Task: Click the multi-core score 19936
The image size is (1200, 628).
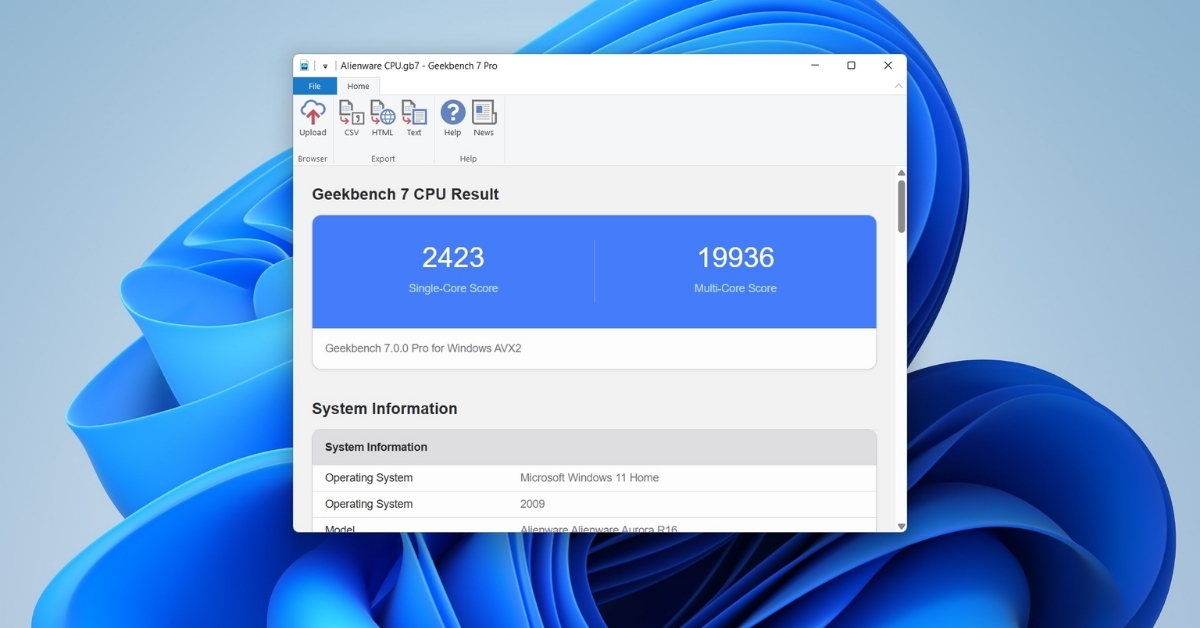Action: 736,257
